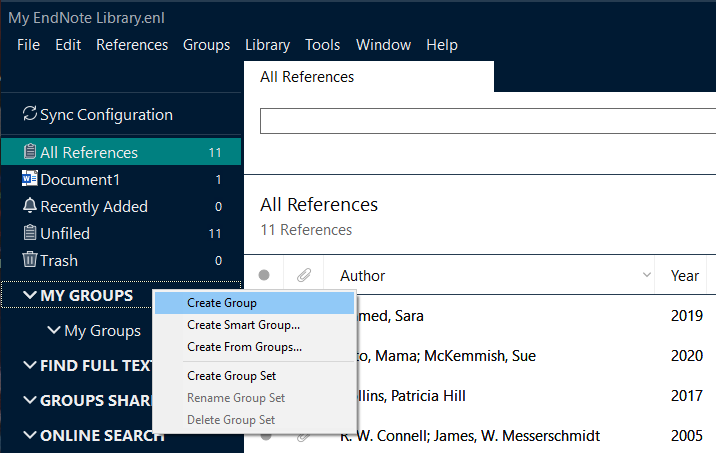Click the Rename Group Set entry
Viewport: 716px width, 453px height.
pos(254,398)
